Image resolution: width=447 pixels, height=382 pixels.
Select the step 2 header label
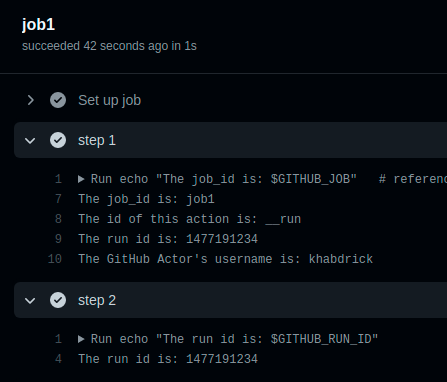(97, 300)
